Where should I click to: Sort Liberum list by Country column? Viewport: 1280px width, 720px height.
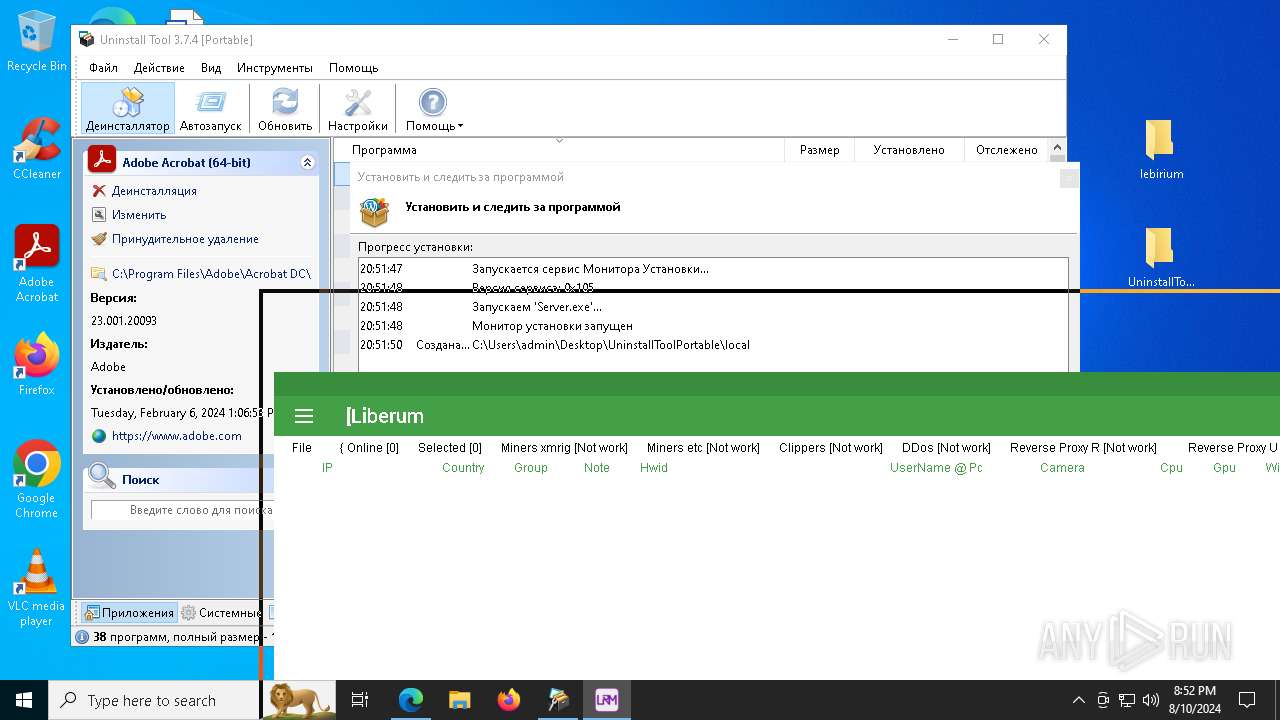pyautogui.click(x=463, y=468)
